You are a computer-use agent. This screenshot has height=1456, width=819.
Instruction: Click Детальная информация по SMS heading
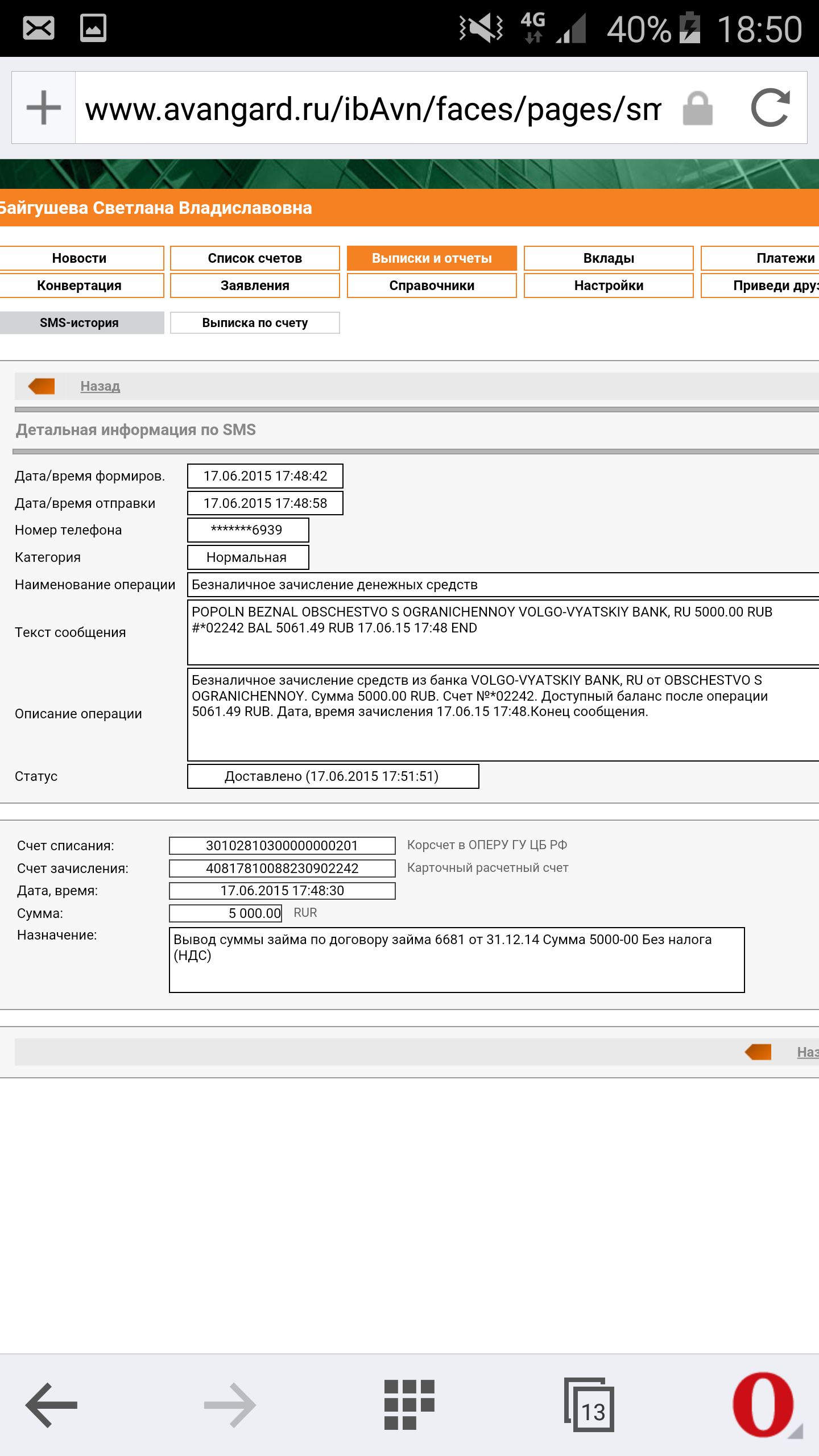[x=136, y=430]
